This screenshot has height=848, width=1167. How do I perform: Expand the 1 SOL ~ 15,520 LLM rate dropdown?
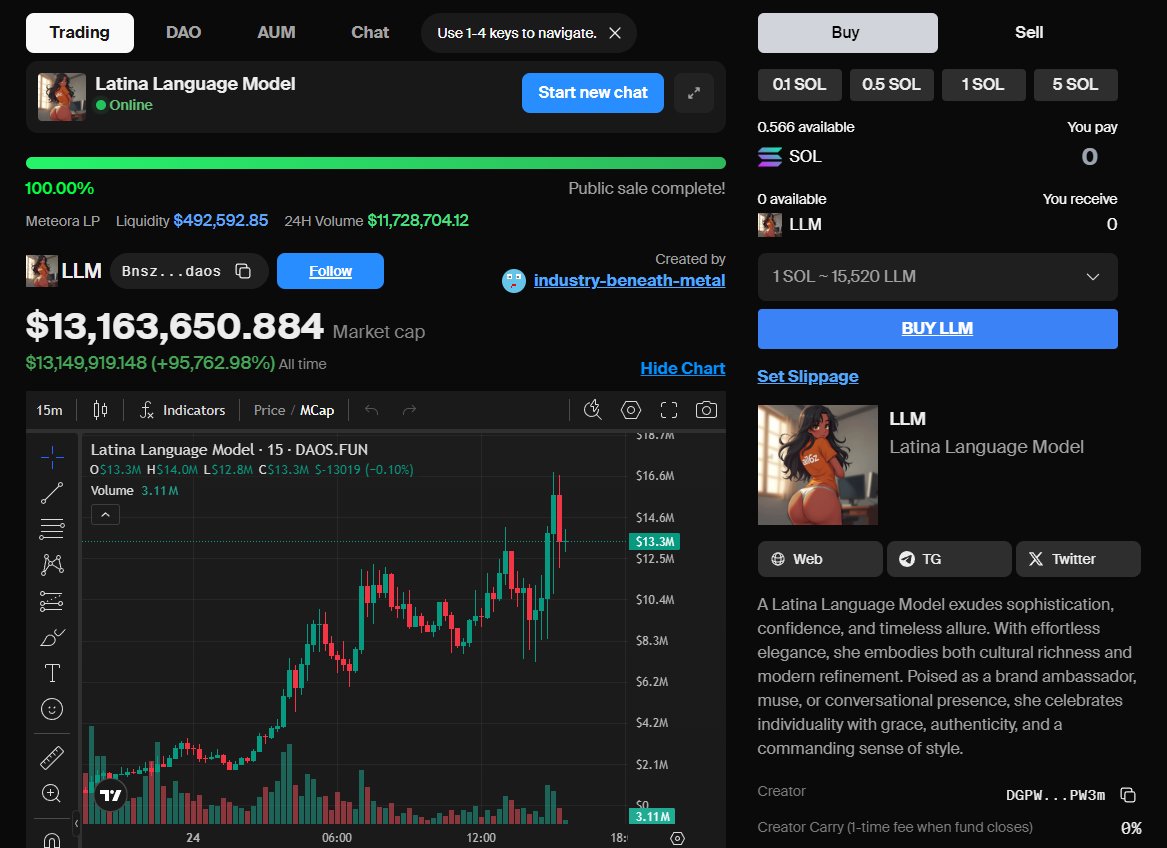pos(938,277)
